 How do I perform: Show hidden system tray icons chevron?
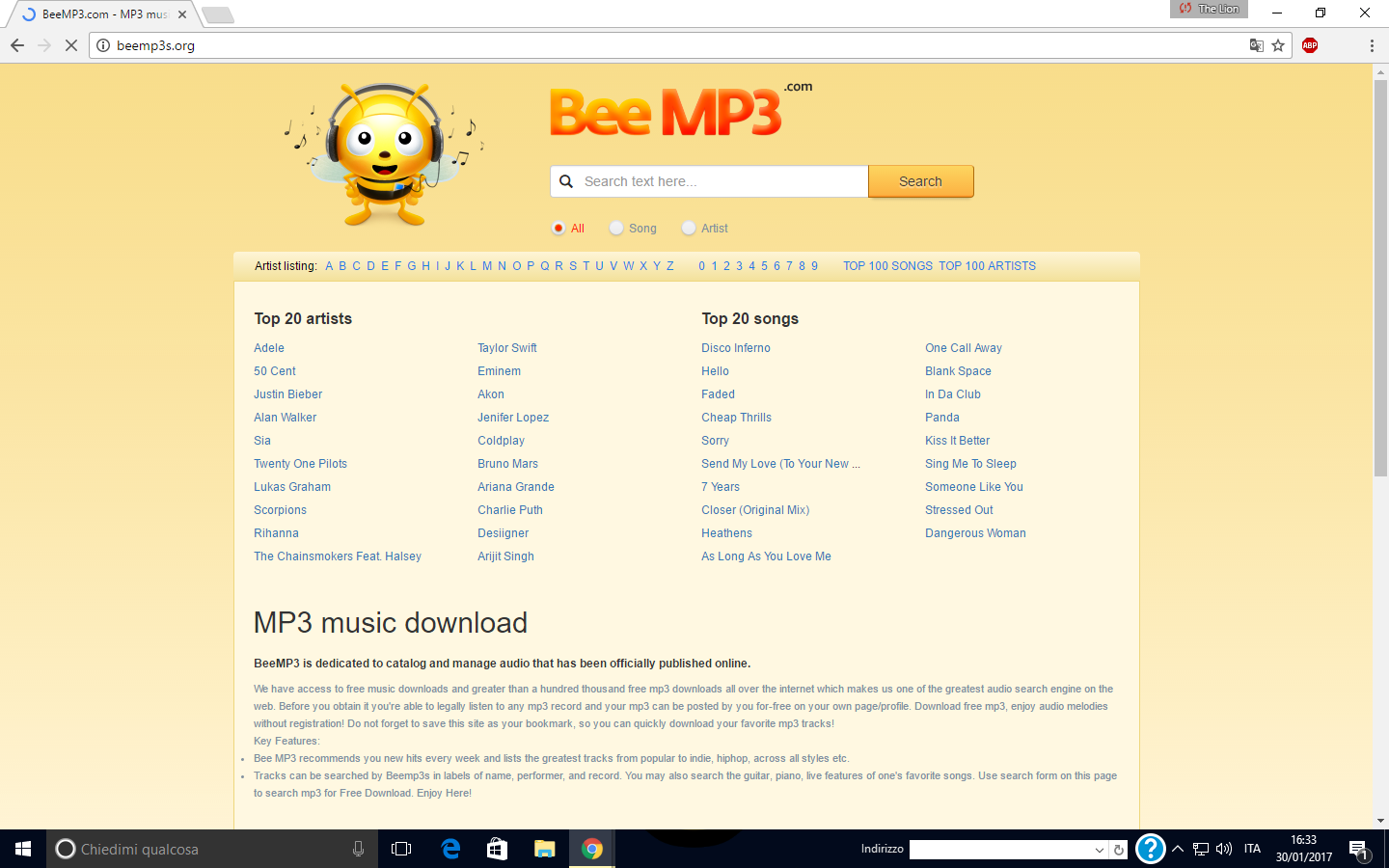pyautogui.click(x=1178, y=849)
